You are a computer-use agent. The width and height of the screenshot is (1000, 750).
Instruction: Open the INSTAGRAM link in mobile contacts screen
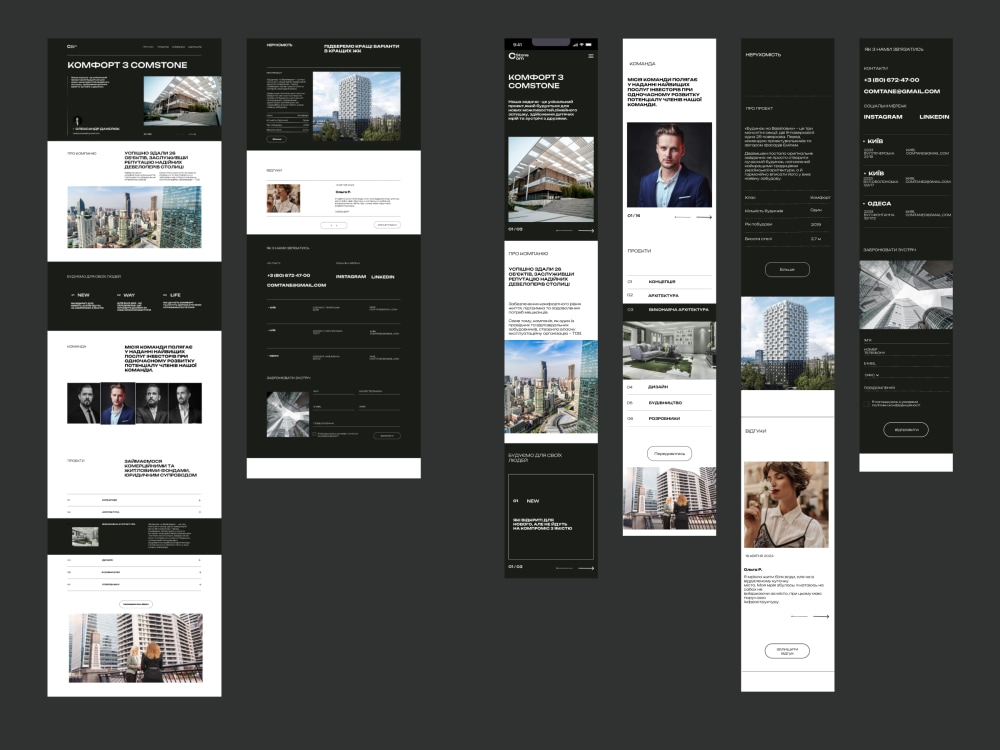[883, 117]
